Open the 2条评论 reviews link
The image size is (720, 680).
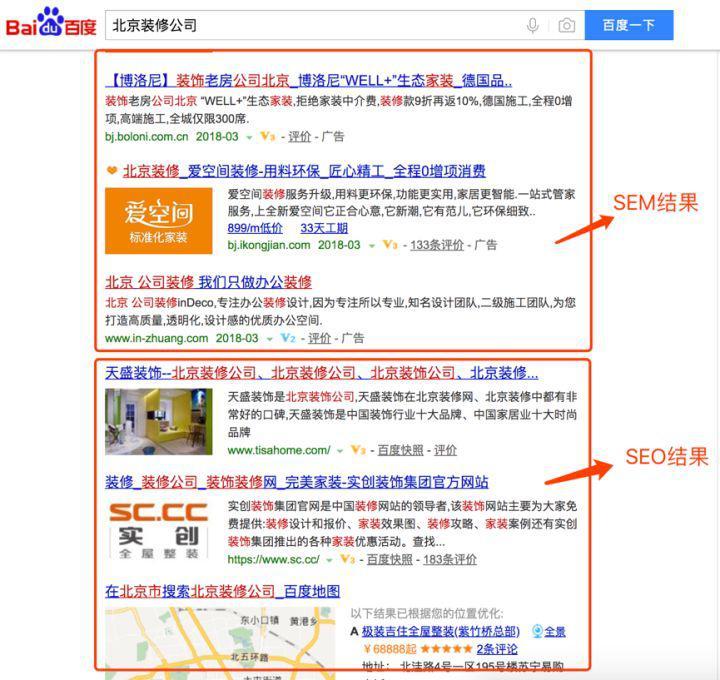tap(497, 649)
